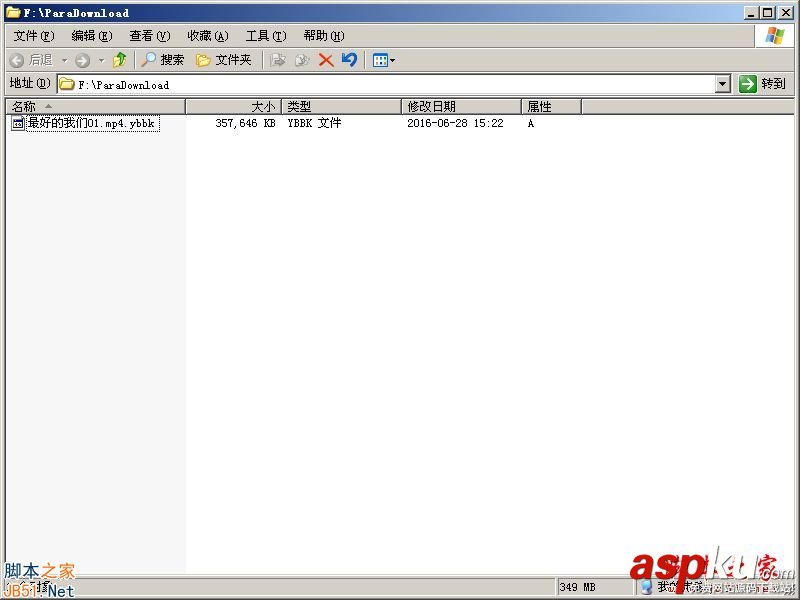Open the Forward button dropdown arrow
This screenshot has width=800, height=600.
pos(102,59)
